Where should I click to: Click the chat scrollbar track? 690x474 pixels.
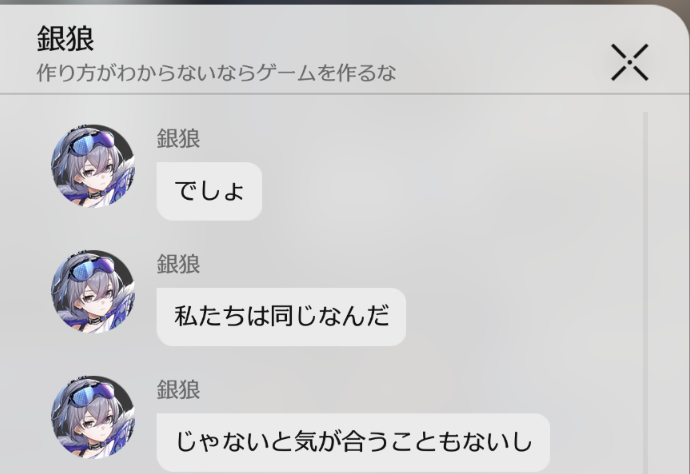(645, 293)
